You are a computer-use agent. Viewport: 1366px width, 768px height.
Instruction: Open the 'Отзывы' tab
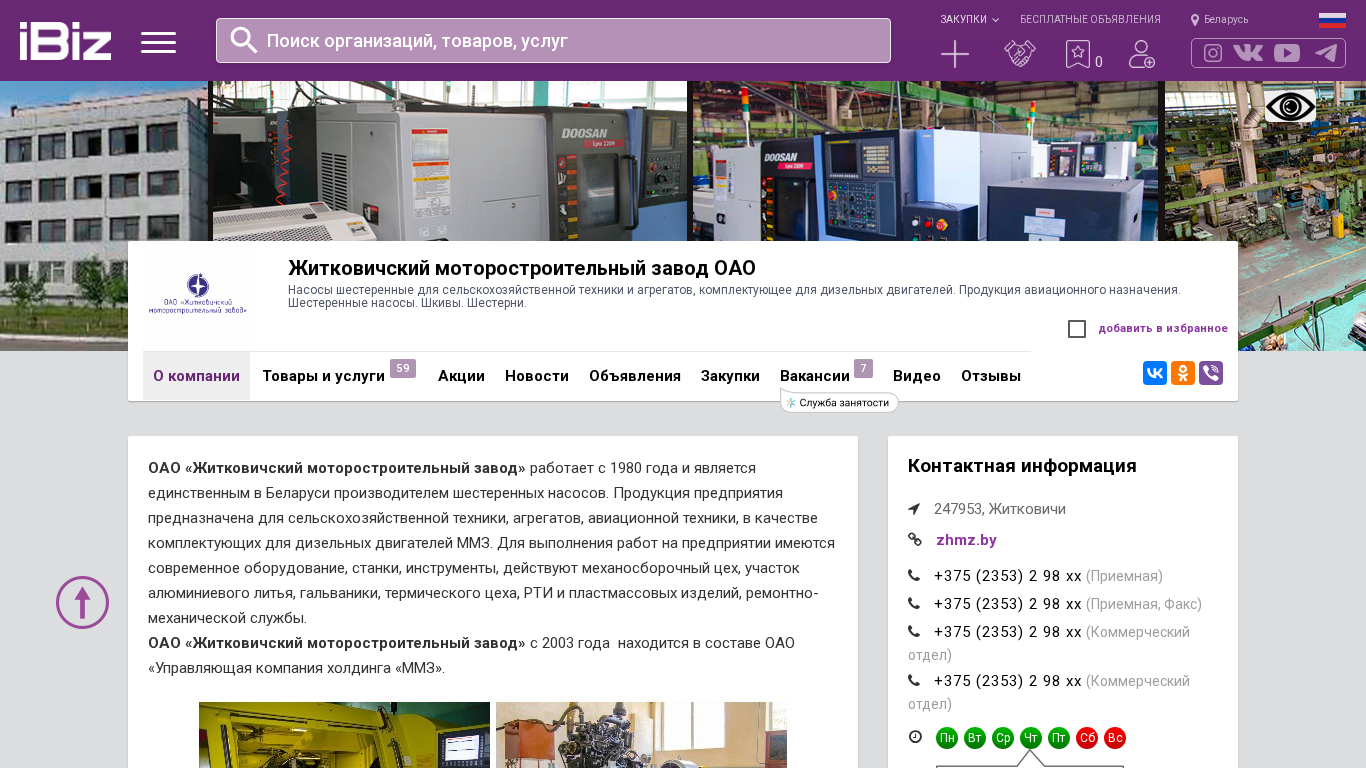991,376
